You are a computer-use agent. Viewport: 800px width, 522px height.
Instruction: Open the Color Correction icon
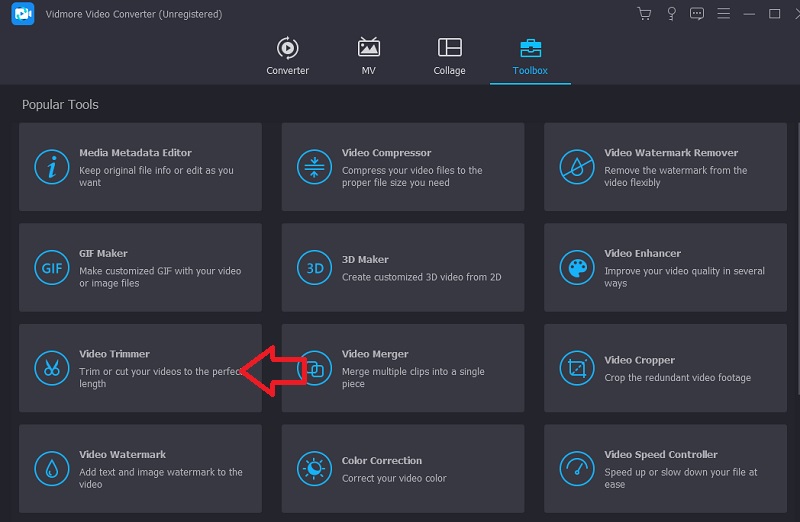315,468
